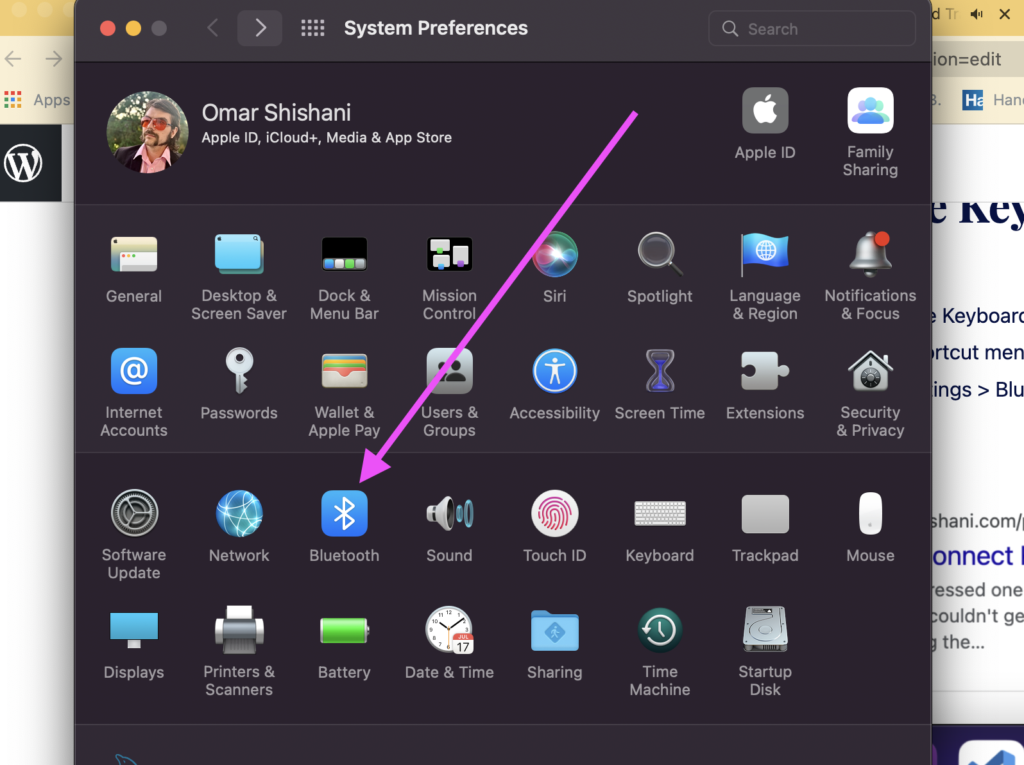Screen dimensions: 1024x765
Task: Open Screen Time preferences
Action: tap(659, 371)
